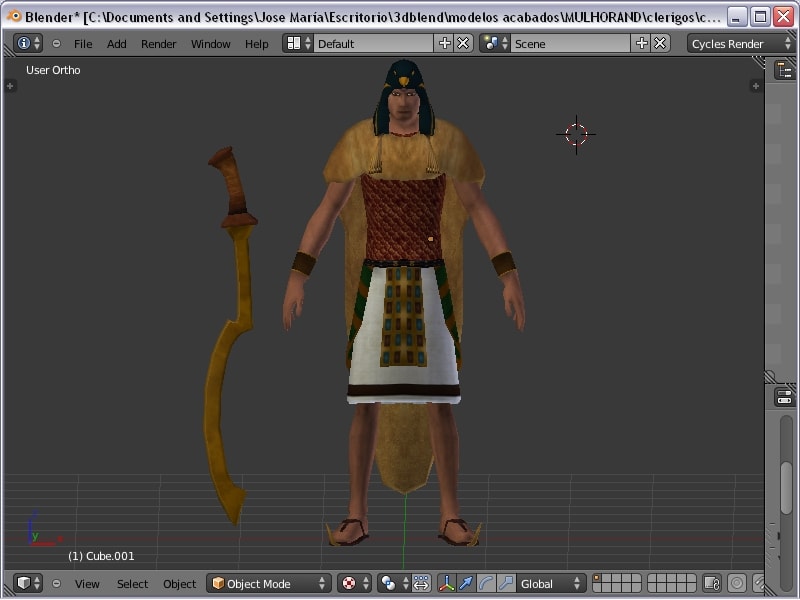Edit the Scene name field
800x600 pixels.
570,43
